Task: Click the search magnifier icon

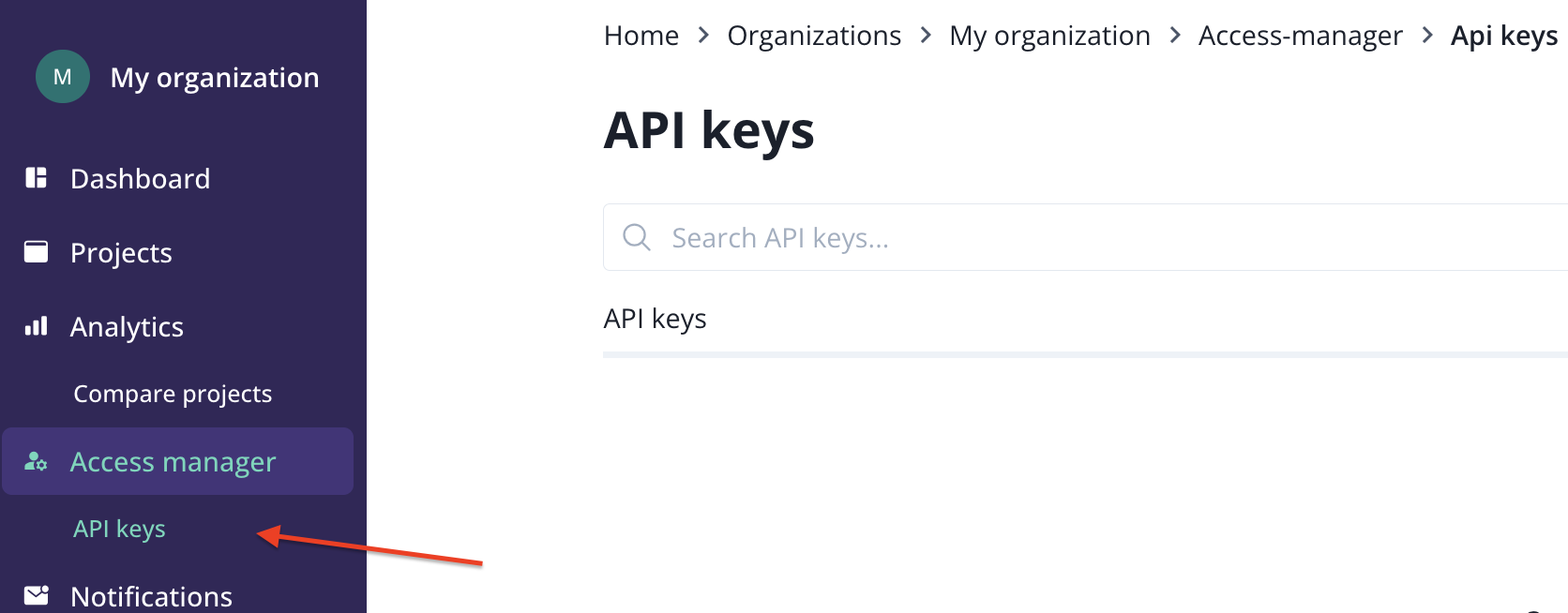Action: pyautogui.click(x=637, y=237)
